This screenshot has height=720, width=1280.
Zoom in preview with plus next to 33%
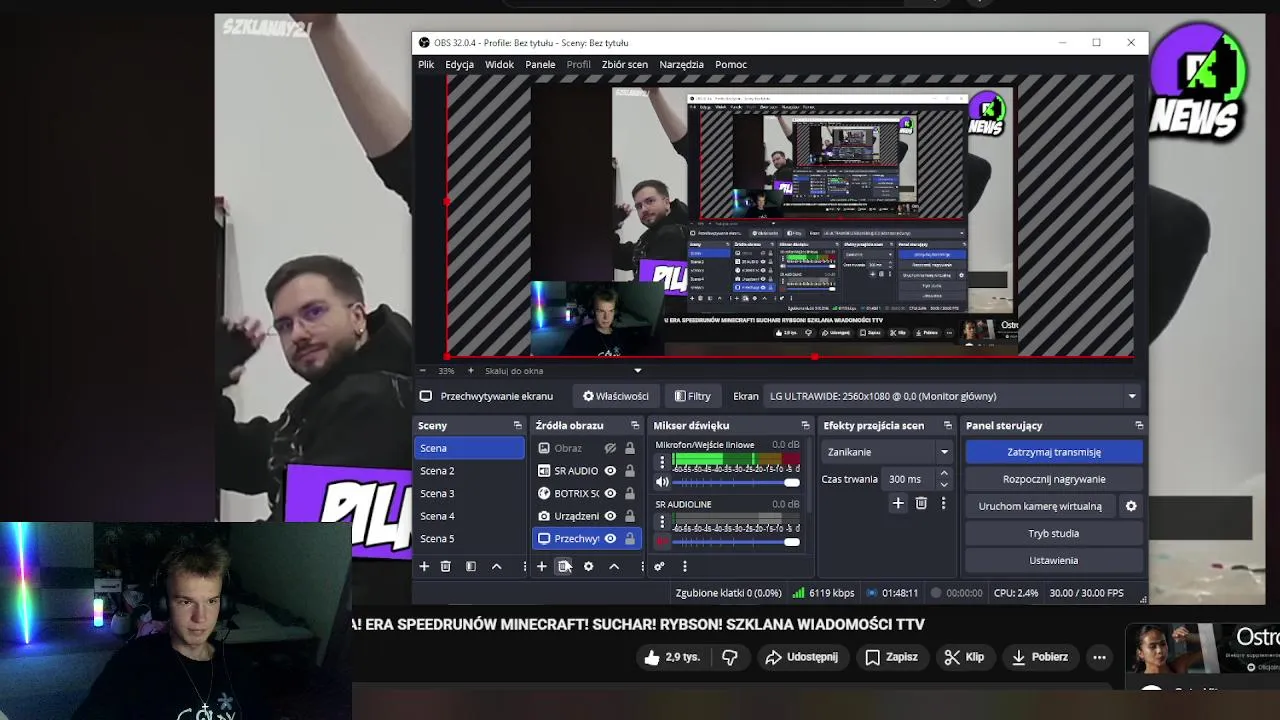tap(470, 370)
